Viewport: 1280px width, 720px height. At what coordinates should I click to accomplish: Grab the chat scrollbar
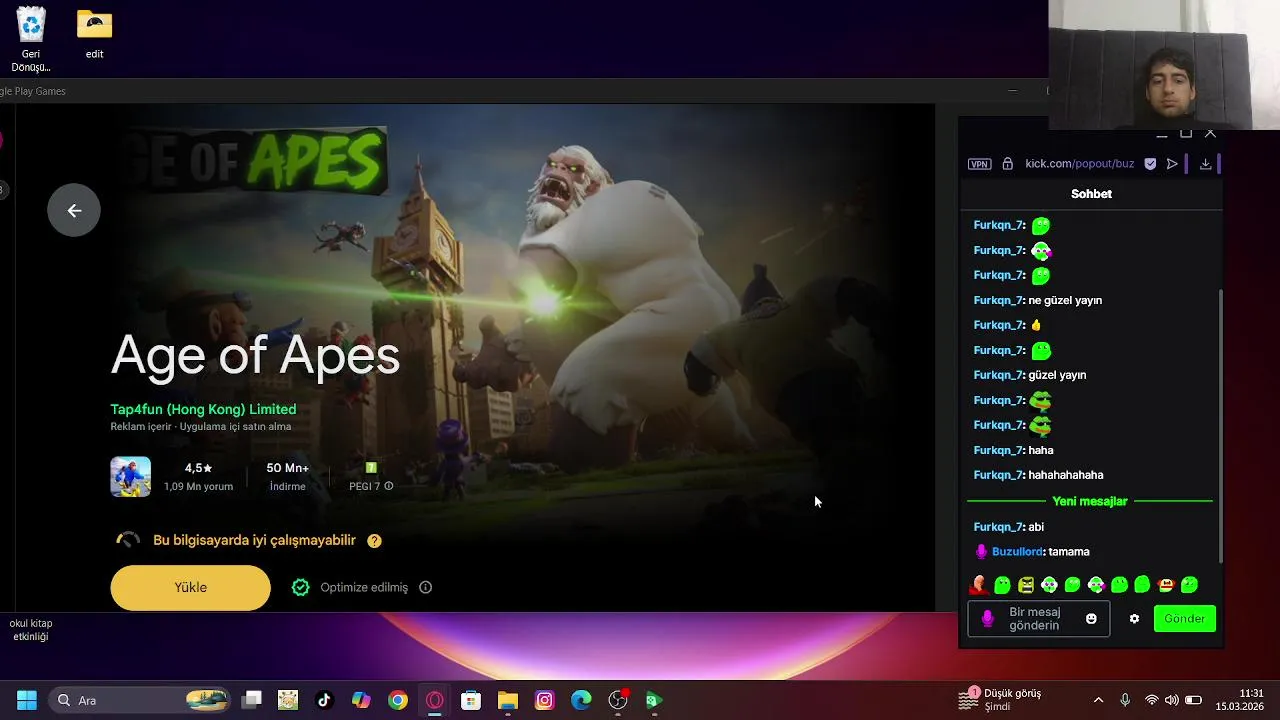coord(1220,425)
